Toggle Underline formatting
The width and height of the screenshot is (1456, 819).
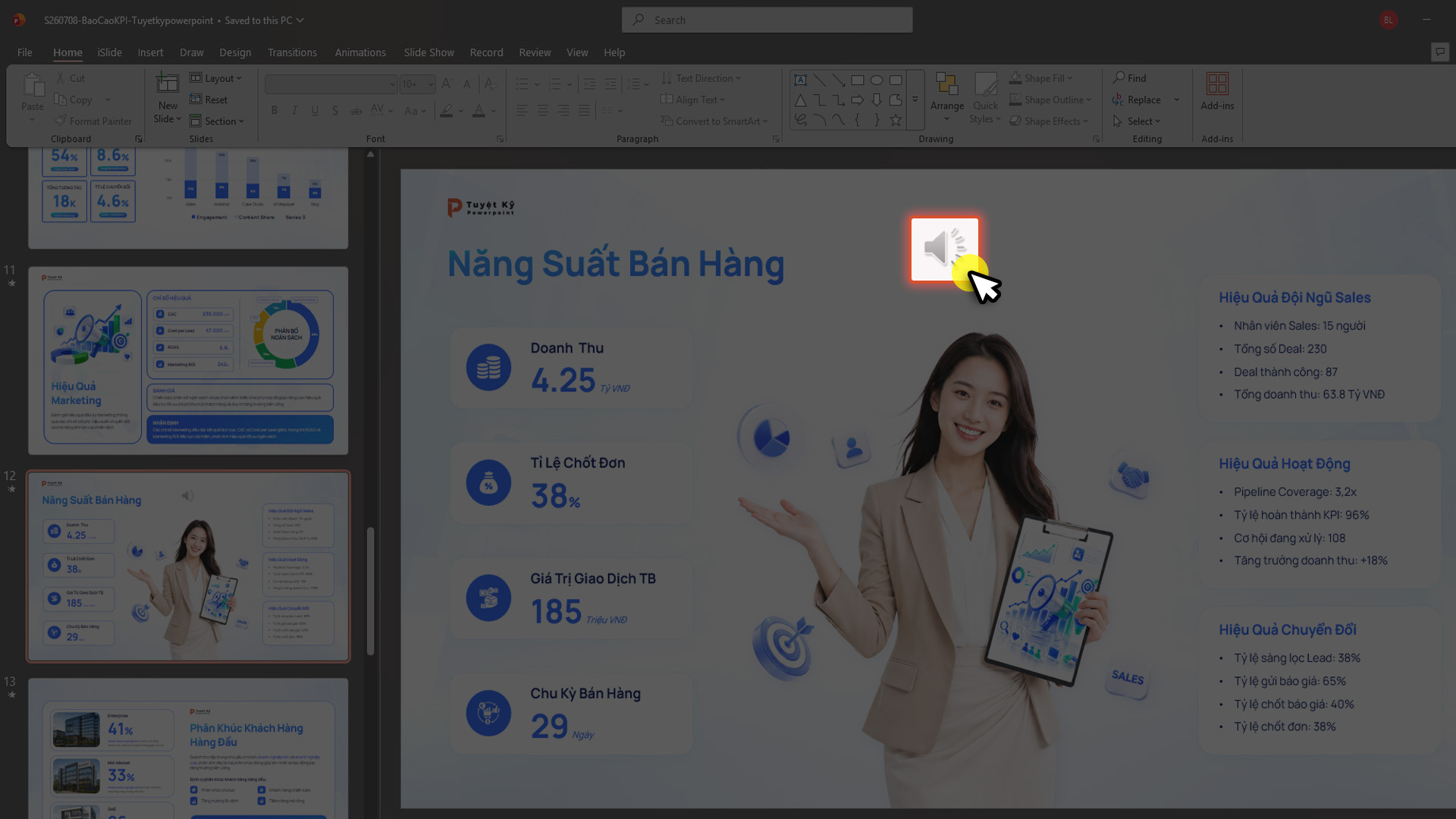[315, 111]
